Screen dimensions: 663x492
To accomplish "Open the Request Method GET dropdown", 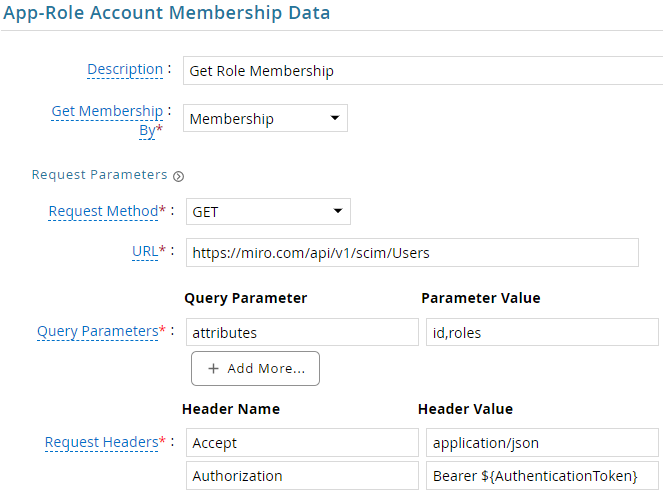I will click(268, 211).
